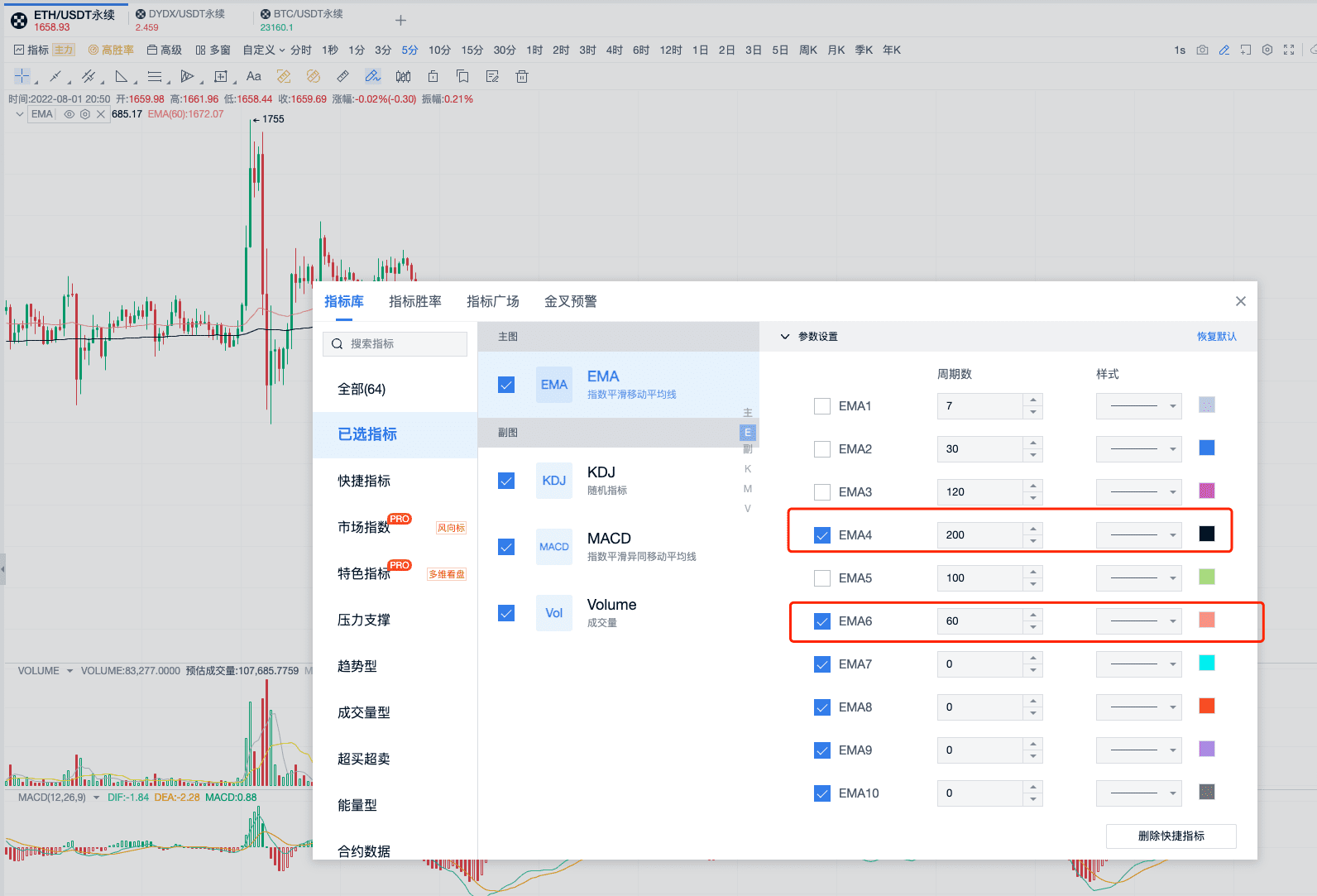Click the highlighted brush drawing tool
Viewport: 1317px width, 896px height.
click(x=373, y=77)
